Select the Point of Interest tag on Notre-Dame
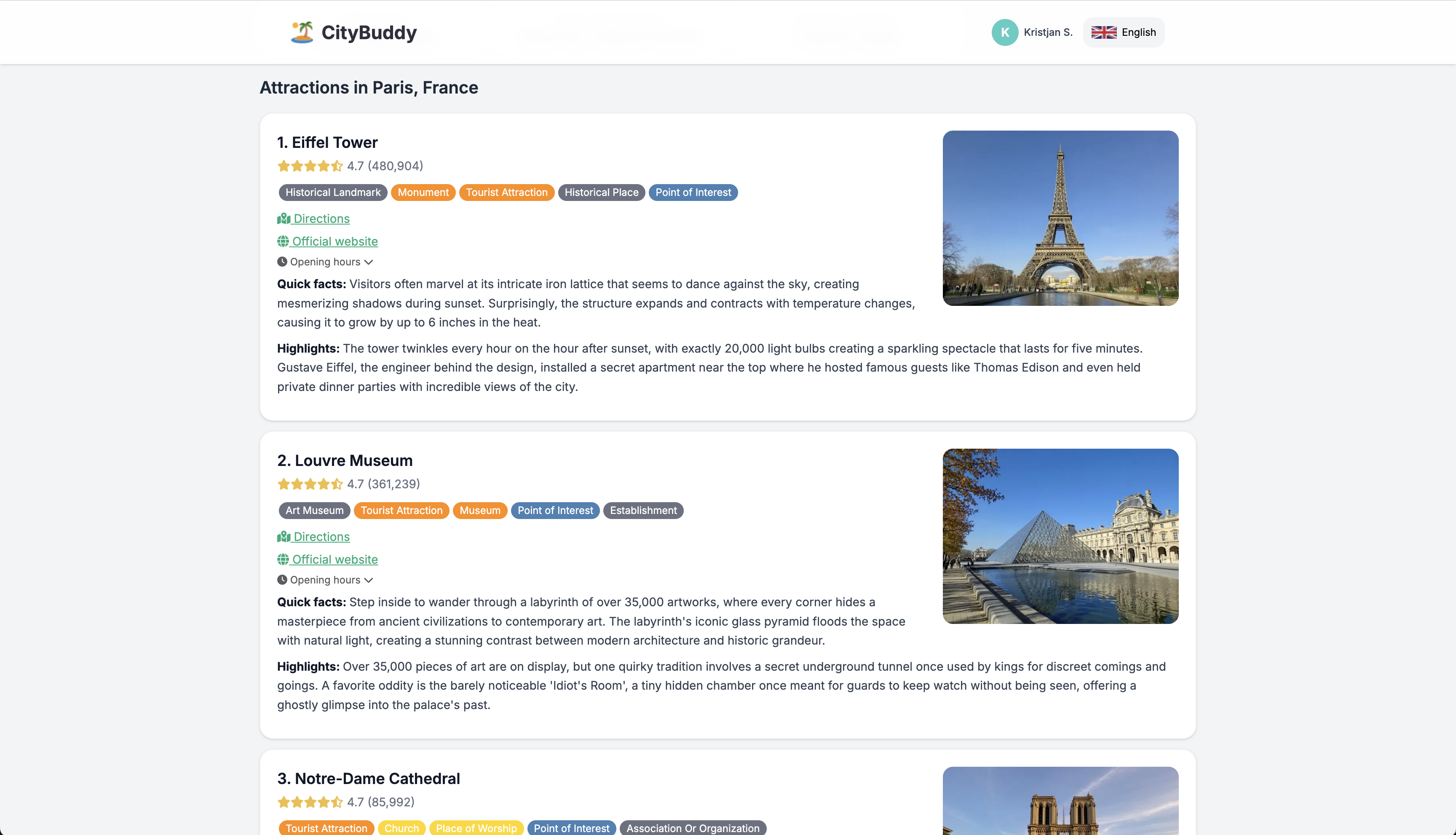Viewport: 1456px width, 835px height. [x=571, y=828]
